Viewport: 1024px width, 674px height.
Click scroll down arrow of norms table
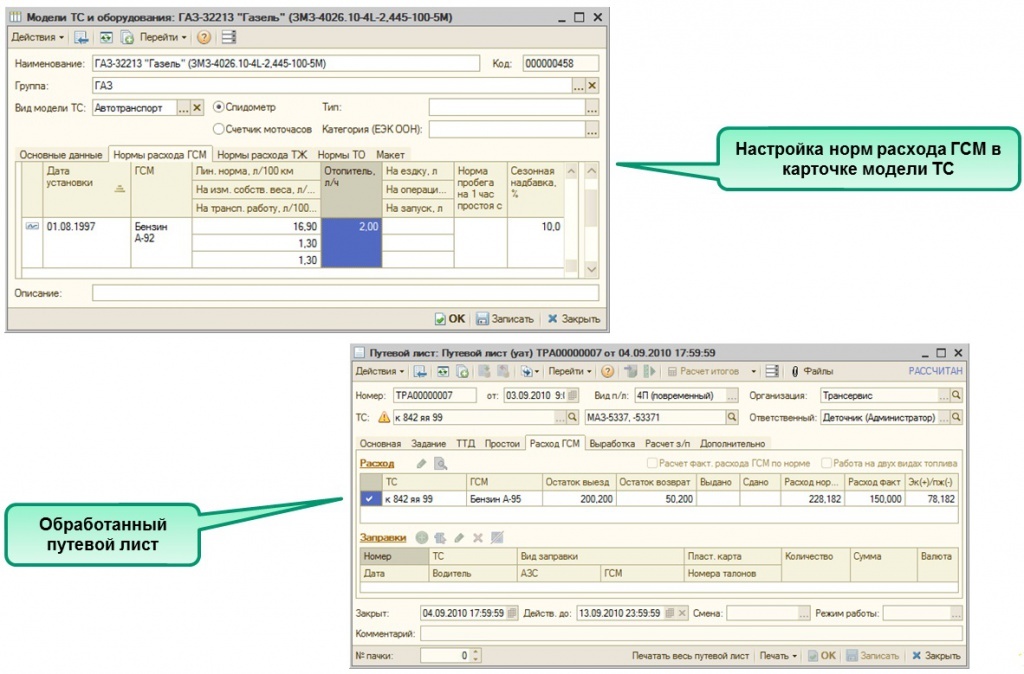click(590, 270)
